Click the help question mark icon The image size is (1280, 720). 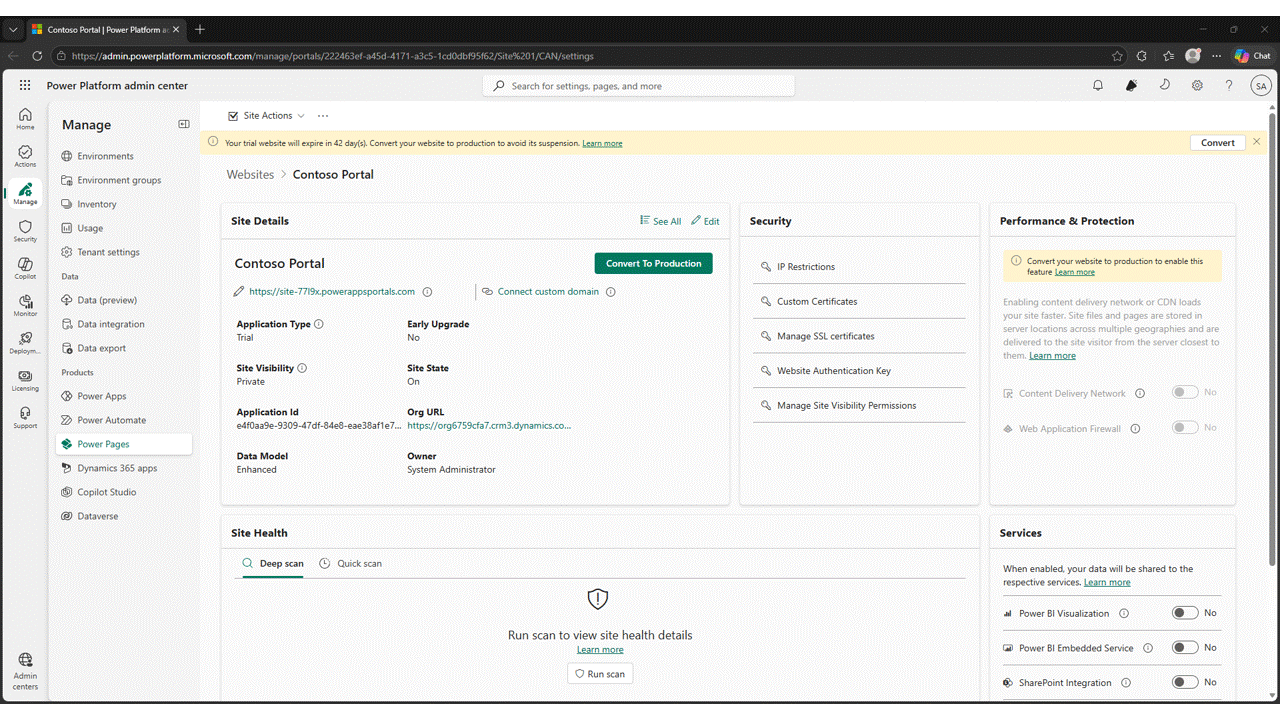click(1229, 86)
